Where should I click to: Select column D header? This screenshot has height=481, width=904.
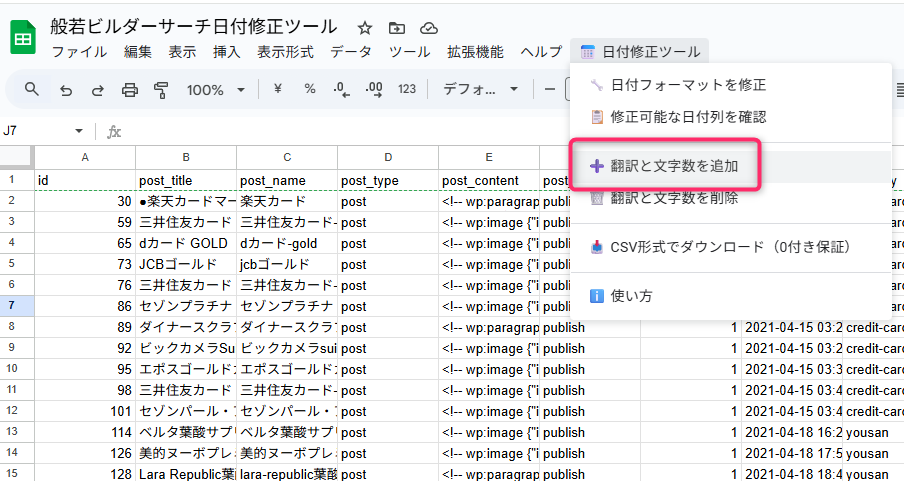388,157
